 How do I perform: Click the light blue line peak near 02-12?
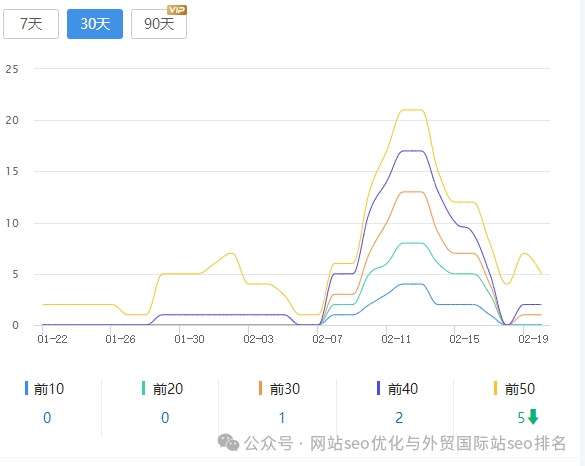click(x=412, y=284)
